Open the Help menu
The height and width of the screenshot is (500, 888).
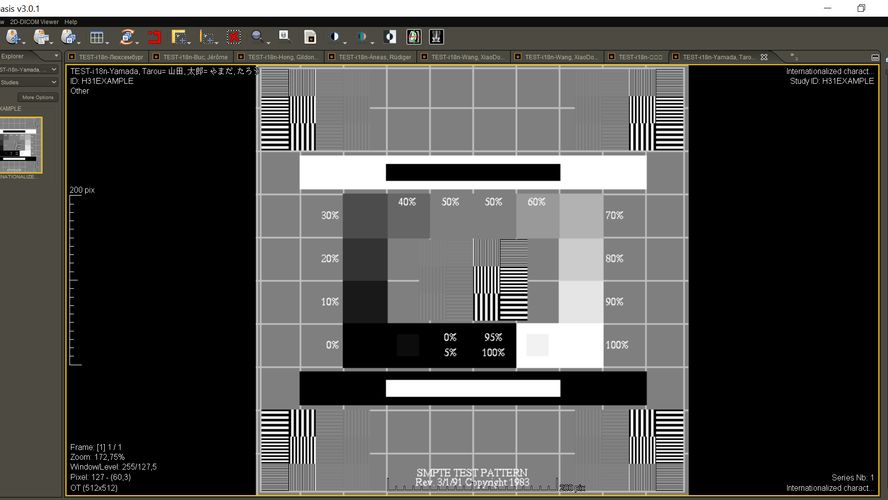tap(71, 21)
